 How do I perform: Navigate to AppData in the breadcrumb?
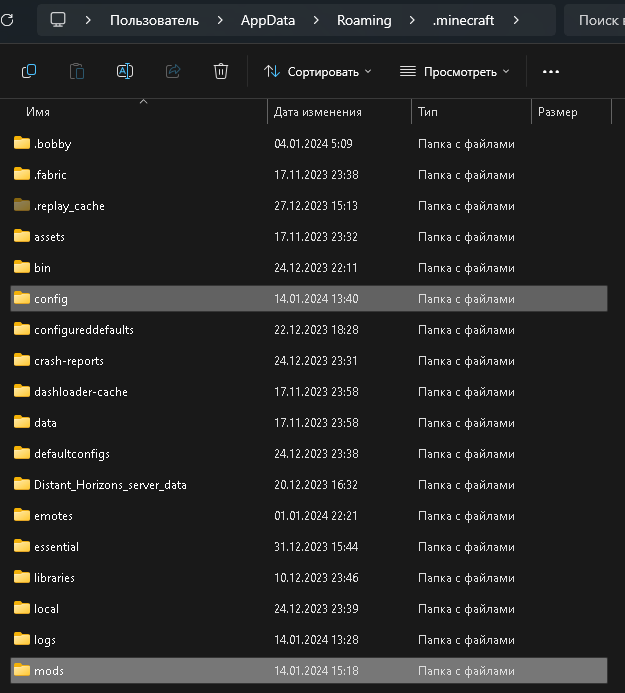(268, 20)
